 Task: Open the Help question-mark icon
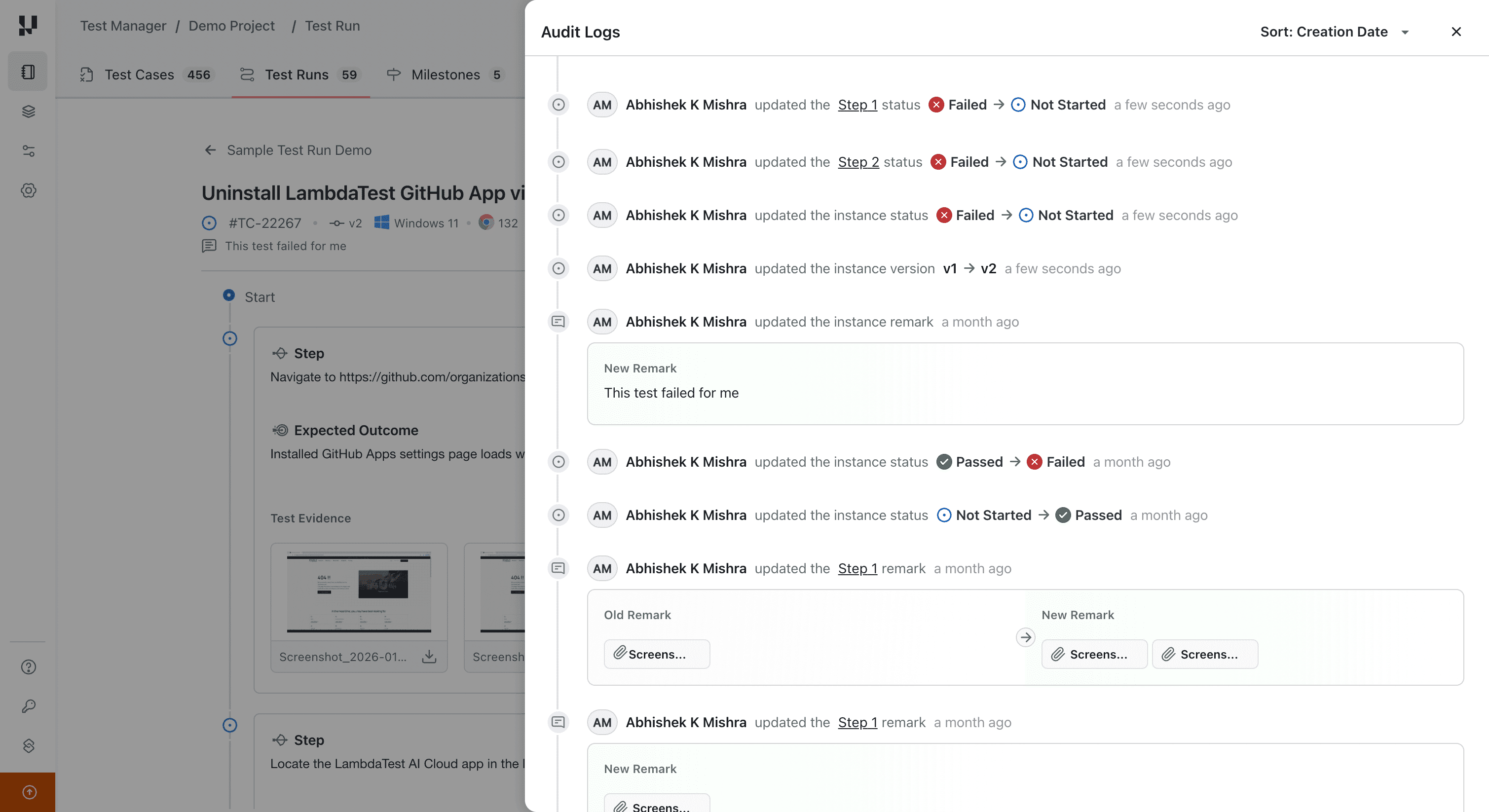(x=28, y=667)
